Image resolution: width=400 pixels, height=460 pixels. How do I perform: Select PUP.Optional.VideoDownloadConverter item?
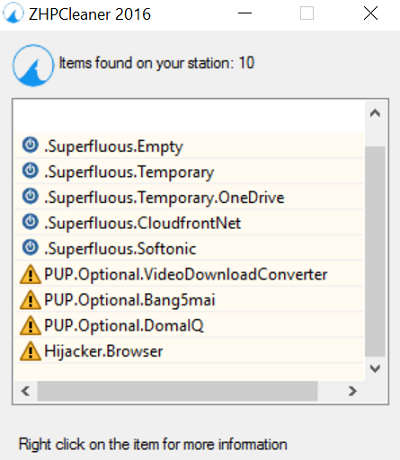[189, 274]
